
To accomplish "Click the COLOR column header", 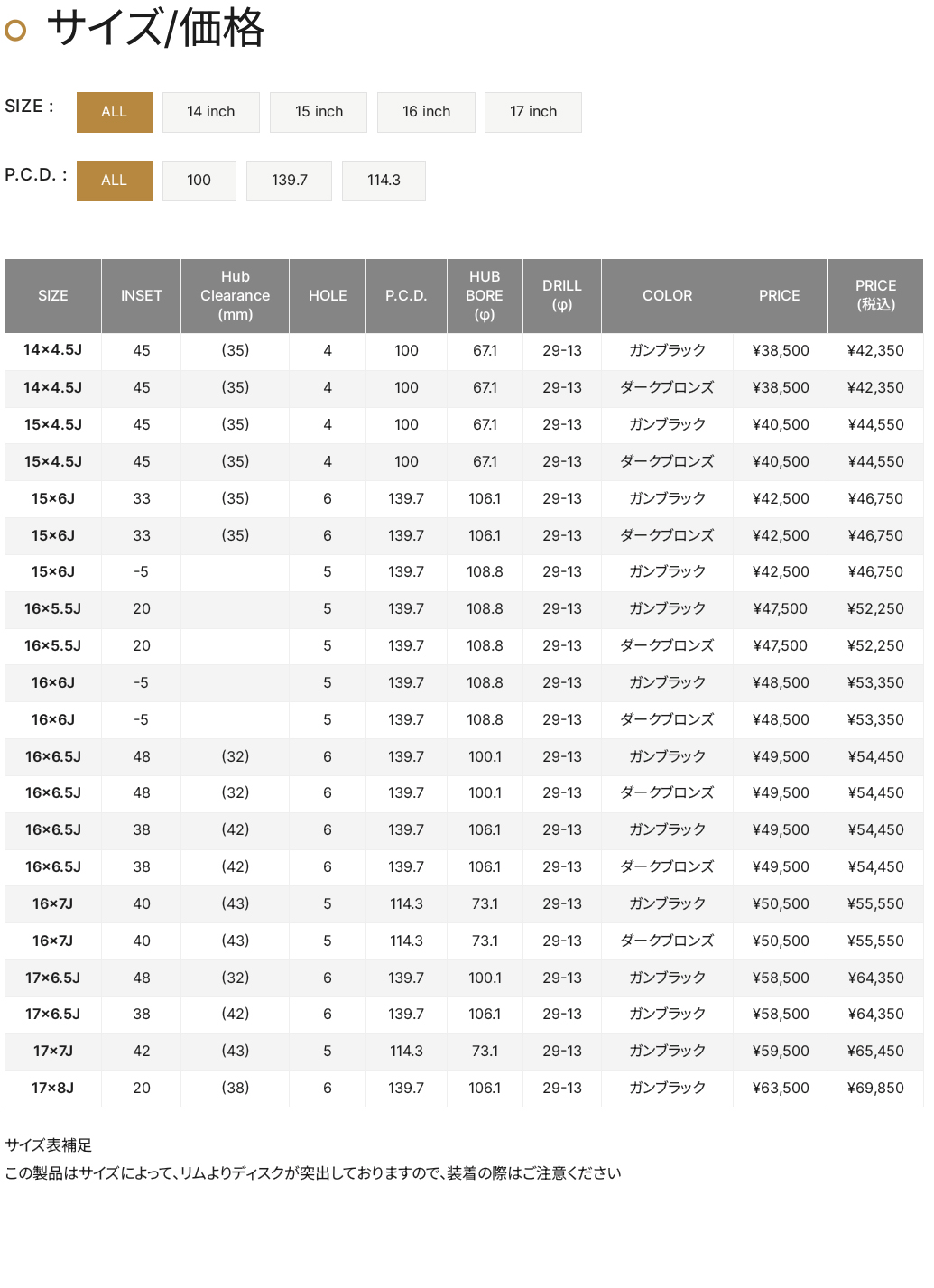I will [668, 296].
